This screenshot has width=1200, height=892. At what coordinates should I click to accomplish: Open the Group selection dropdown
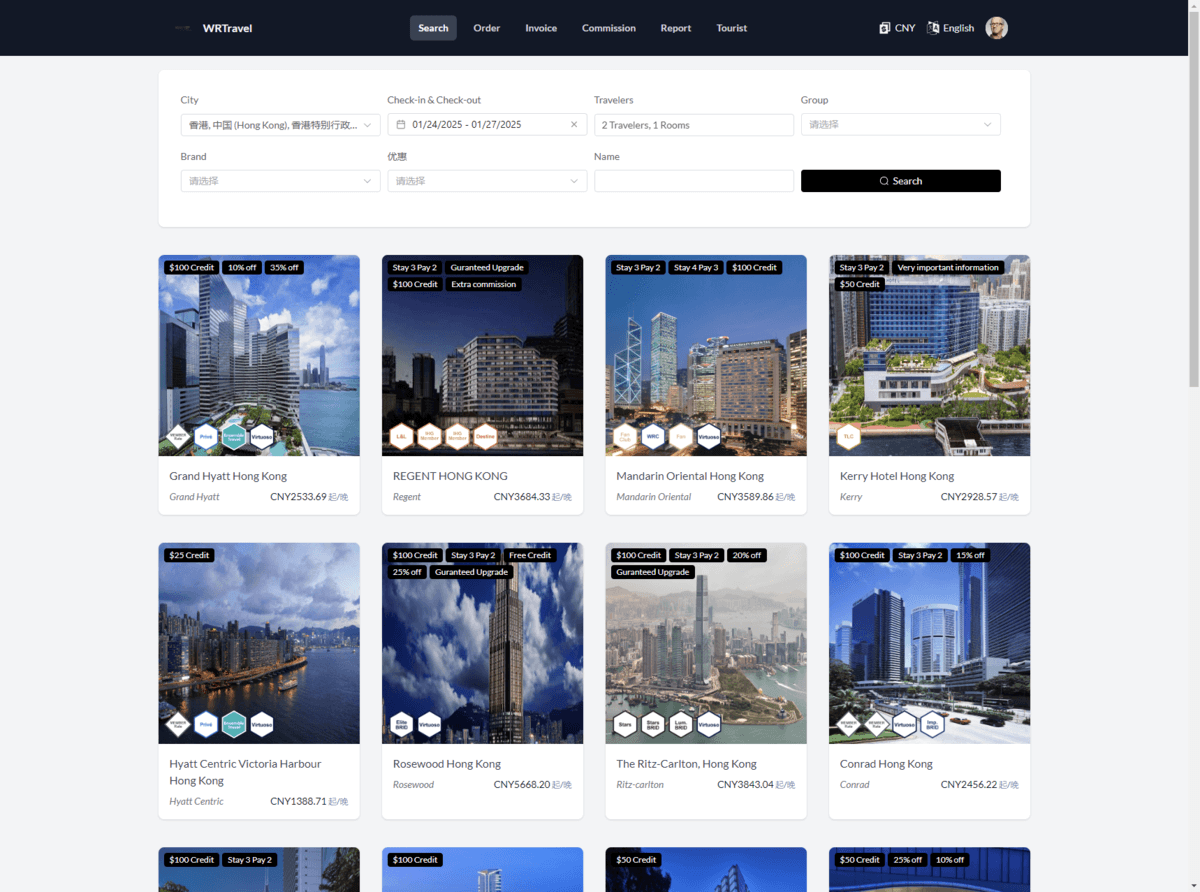click(900, 124)
